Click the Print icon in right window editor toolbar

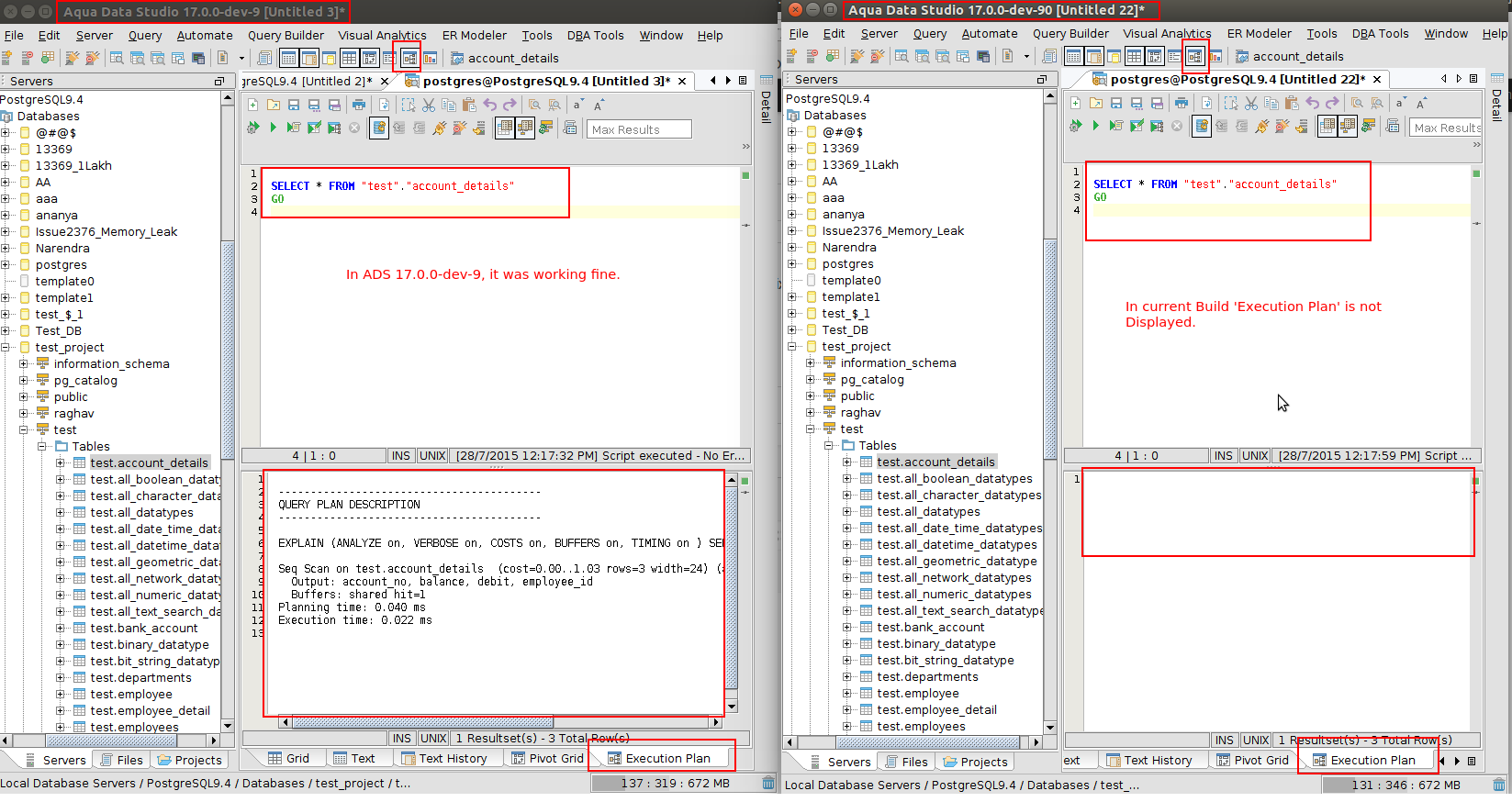pyautogui.click(x=1182, y=103)
